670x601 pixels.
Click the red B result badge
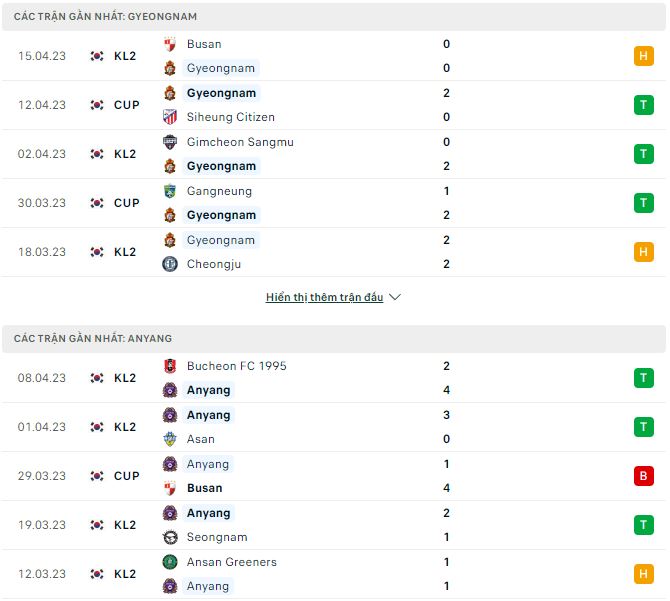point(644,476)
